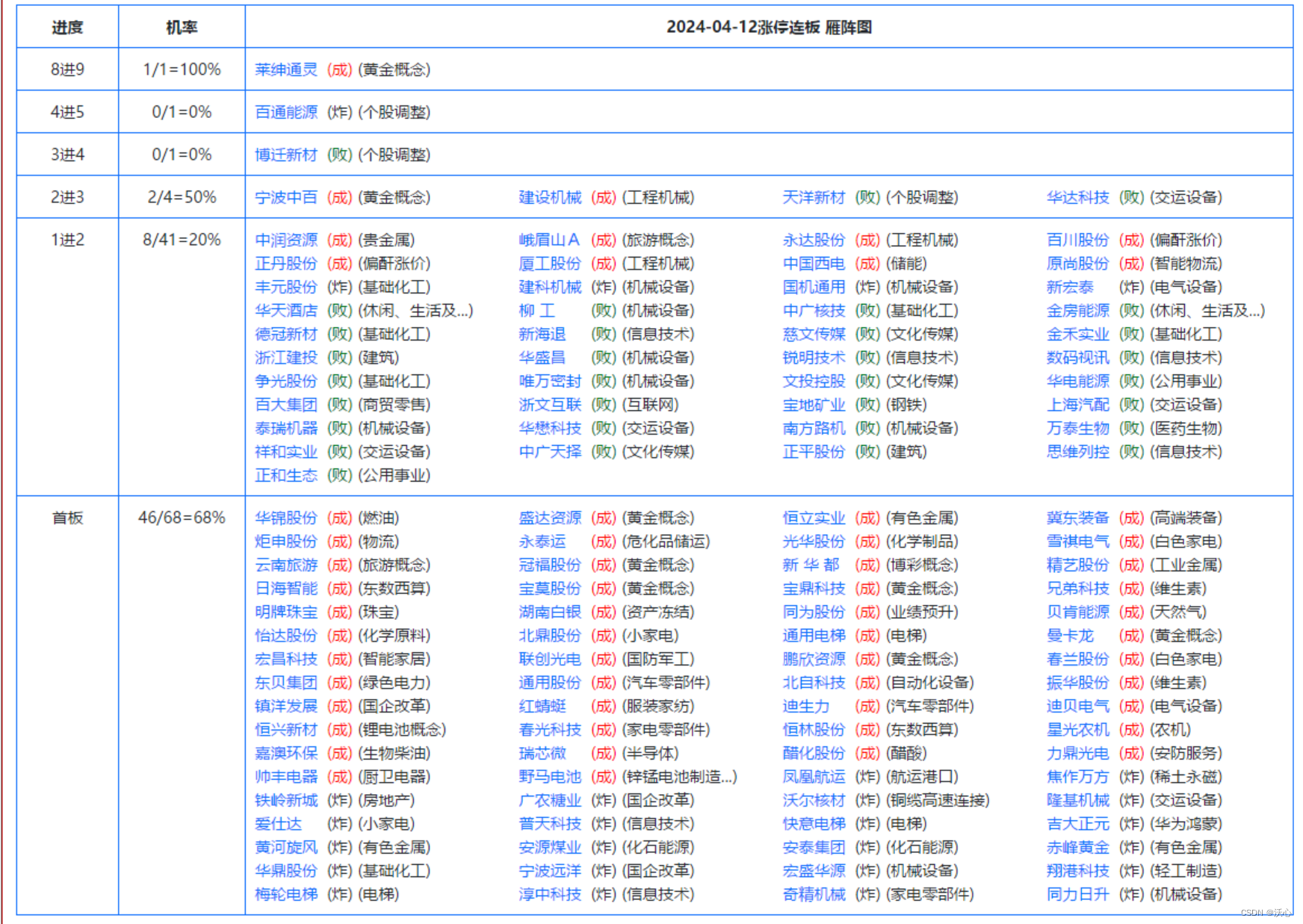Open the 恒兴新材 link

point(286,730)
